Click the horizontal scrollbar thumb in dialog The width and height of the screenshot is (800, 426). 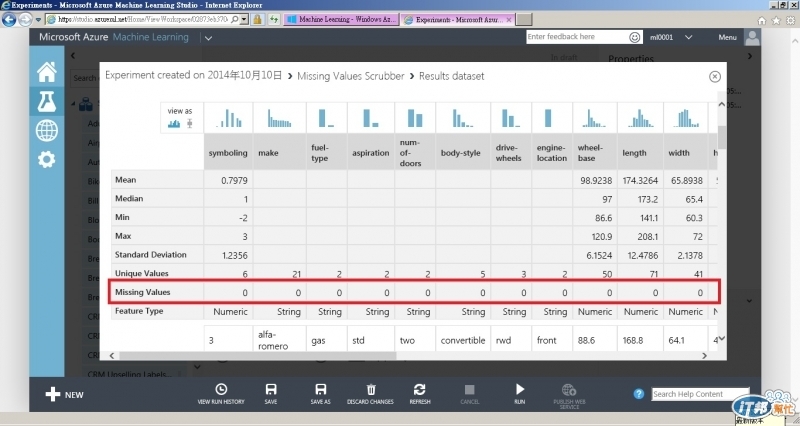point(258,356)
